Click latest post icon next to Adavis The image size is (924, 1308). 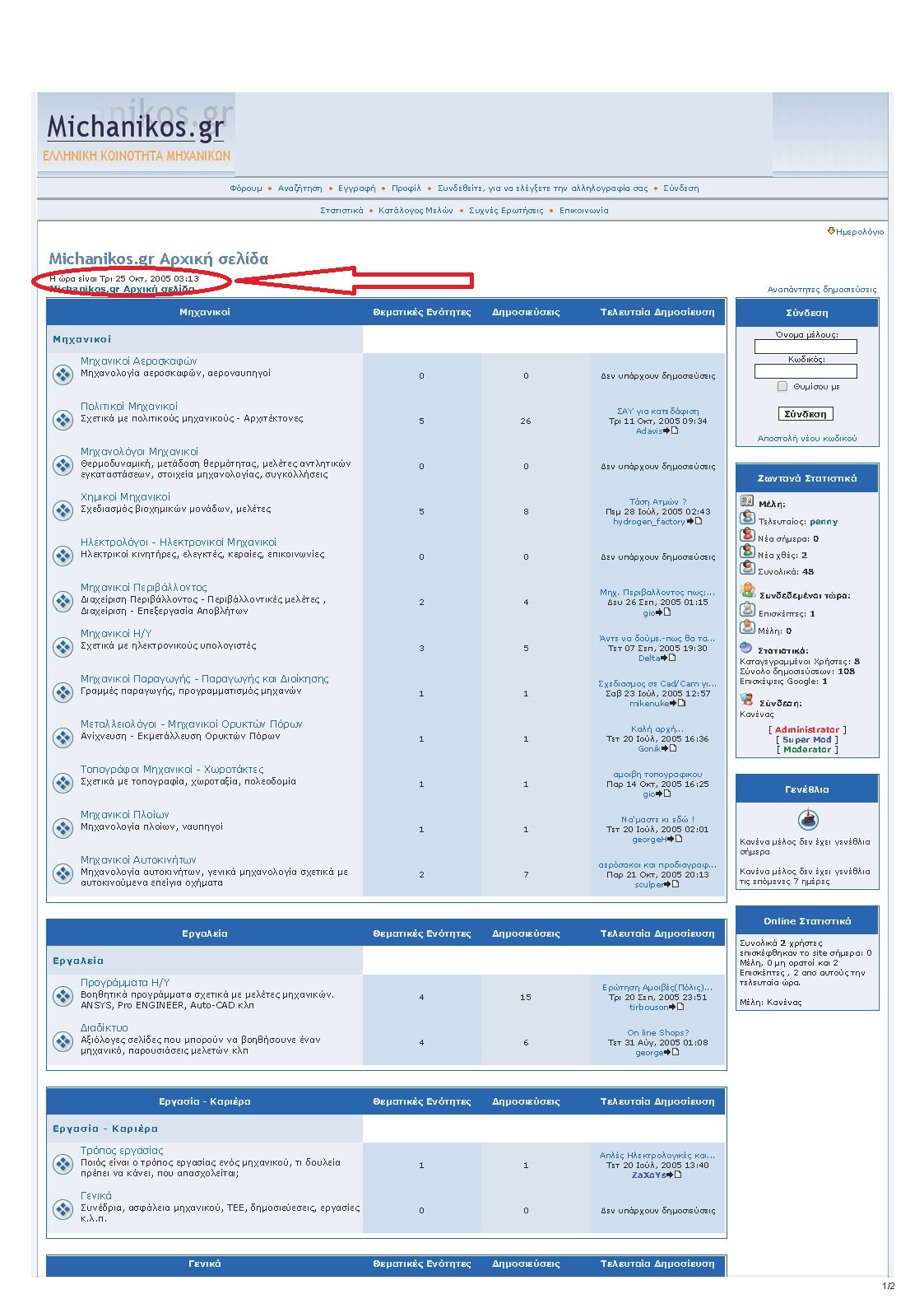coord(671,431)
